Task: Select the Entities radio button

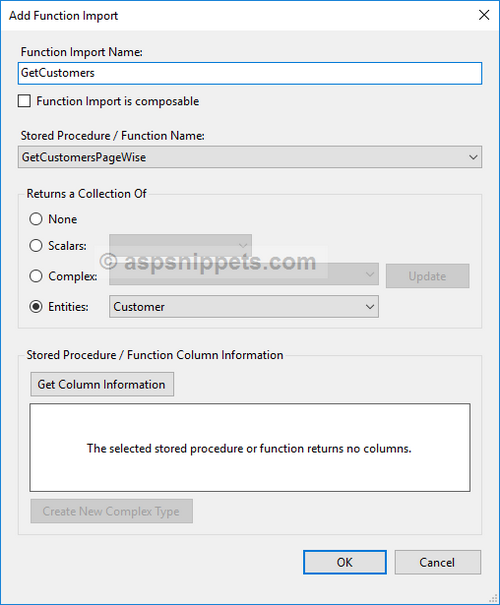Action: coord(36,307)
